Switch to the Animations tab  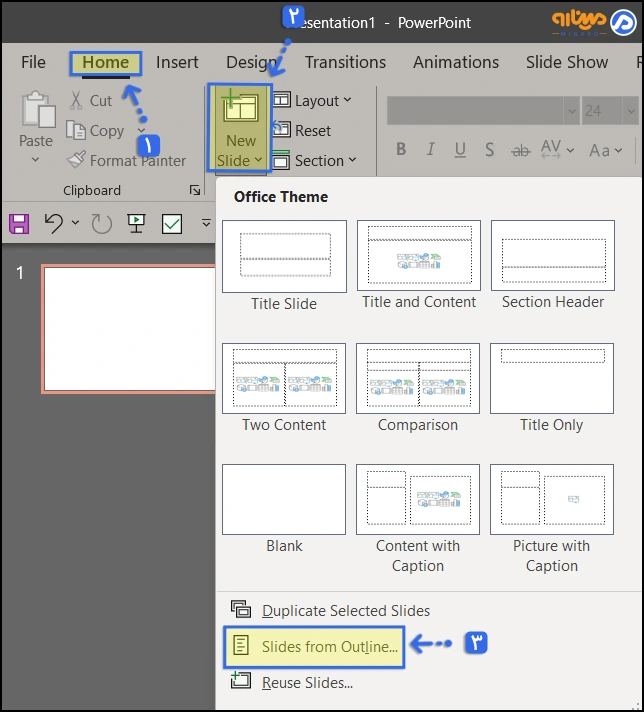456,62
